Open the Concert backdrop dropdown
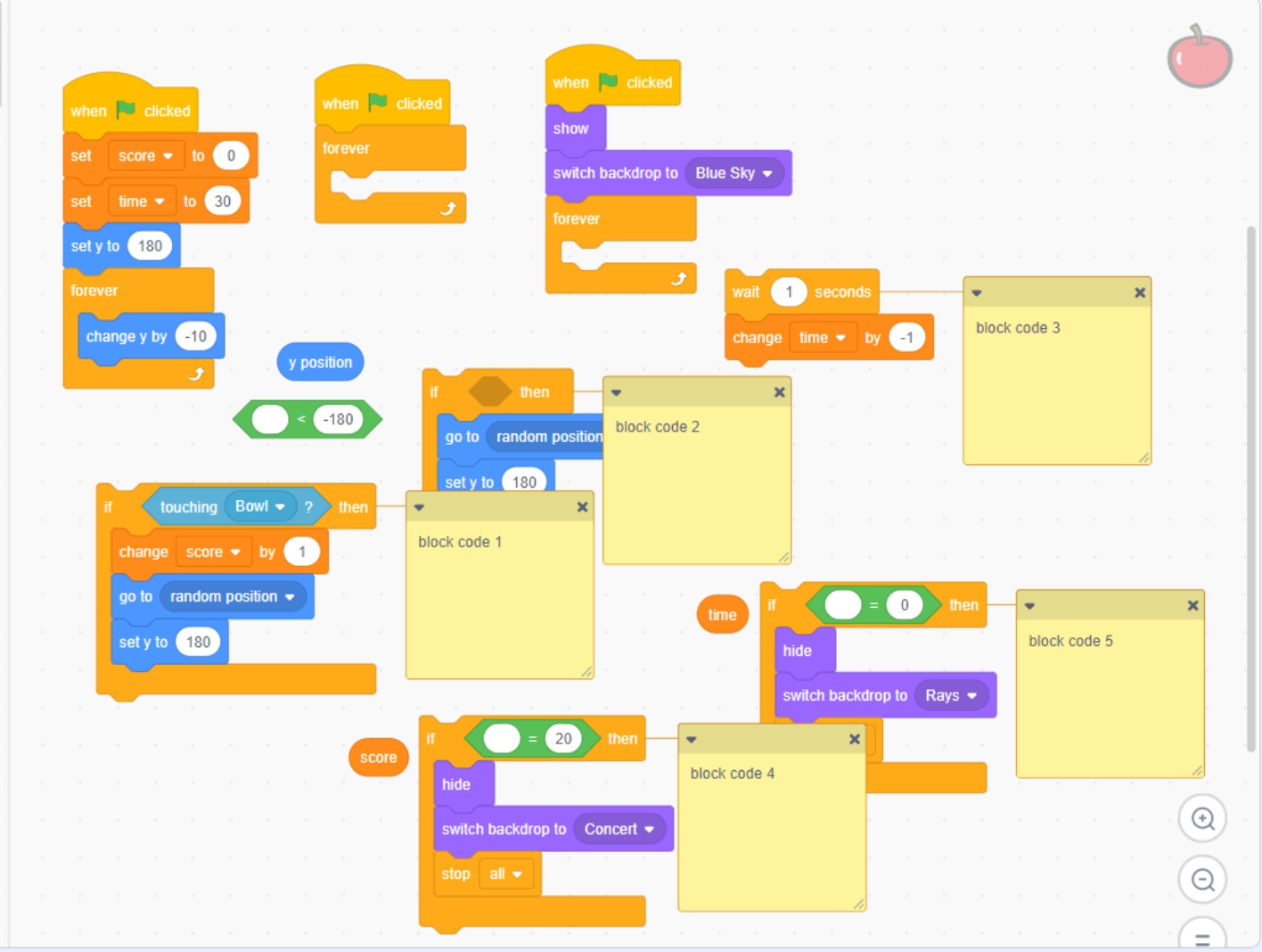The width and height of the screenshot is (1262, 952). pyautogui.click(x=619, y=829)
